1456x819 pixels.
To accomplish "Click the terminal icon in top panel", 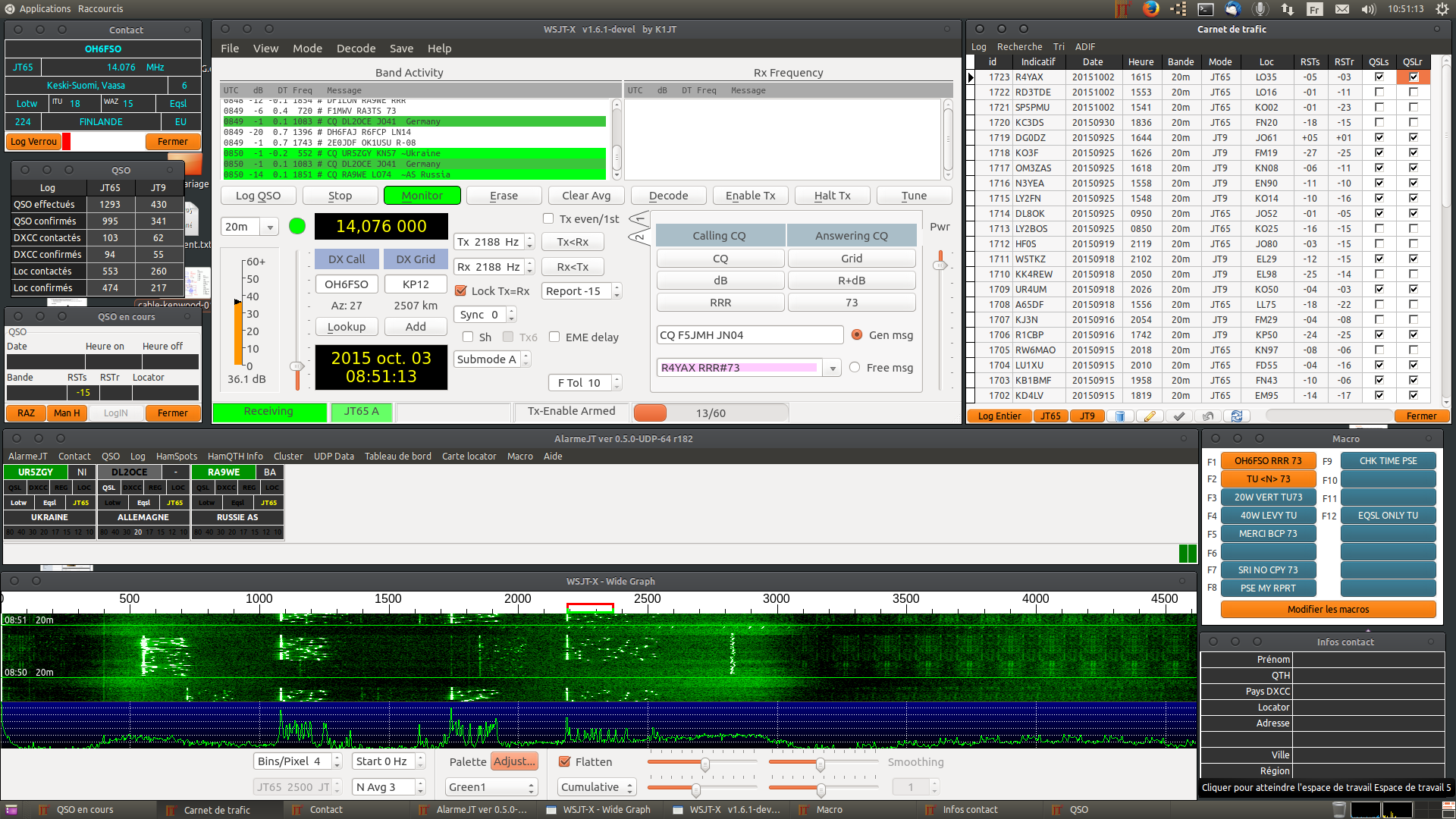I will tap(1205, 9).
